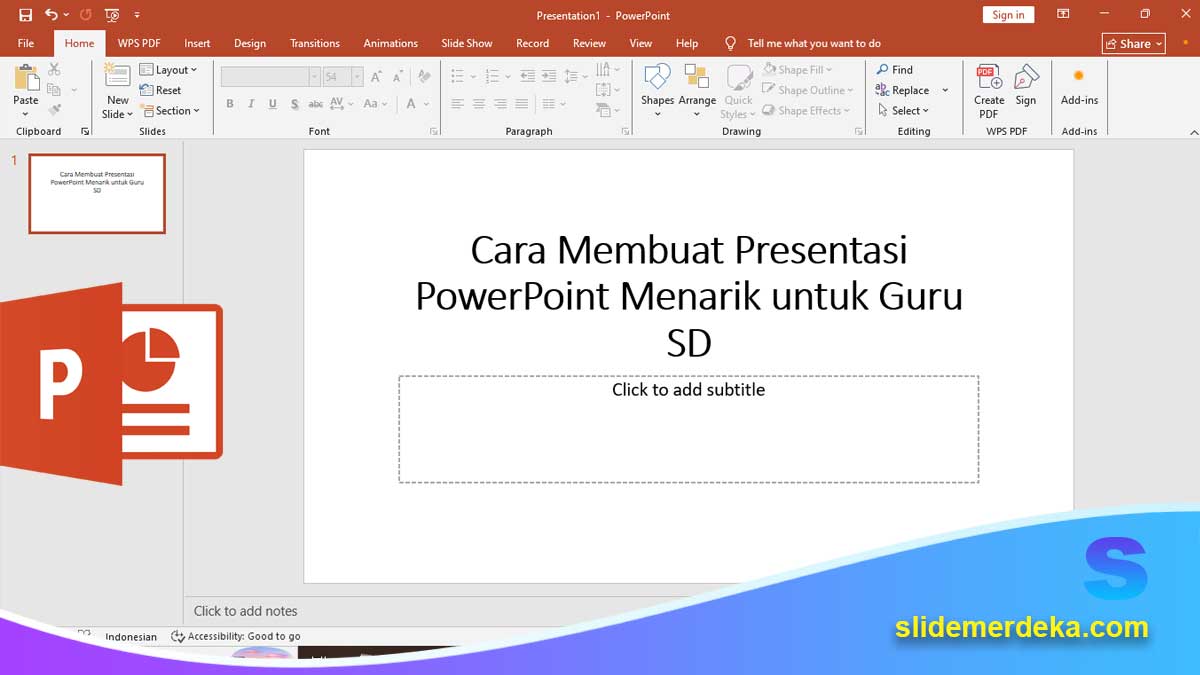Increase font size with larger A
The image size is (1200, 675).
(376, 76)
